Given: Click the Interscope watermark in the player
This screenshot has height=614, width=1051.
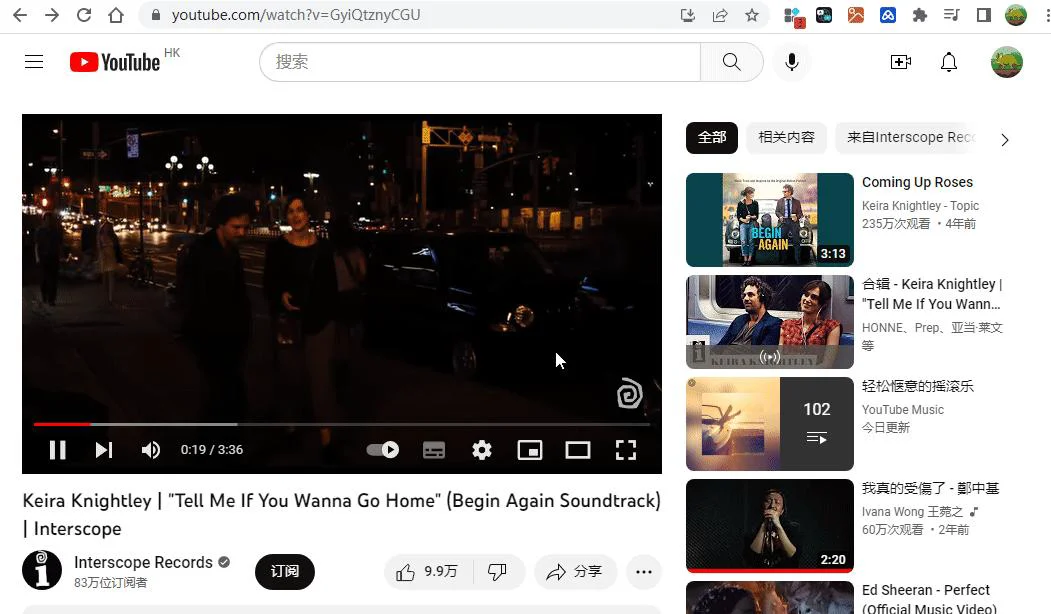Looking at the screenshot, I should [x=629, y=393].
